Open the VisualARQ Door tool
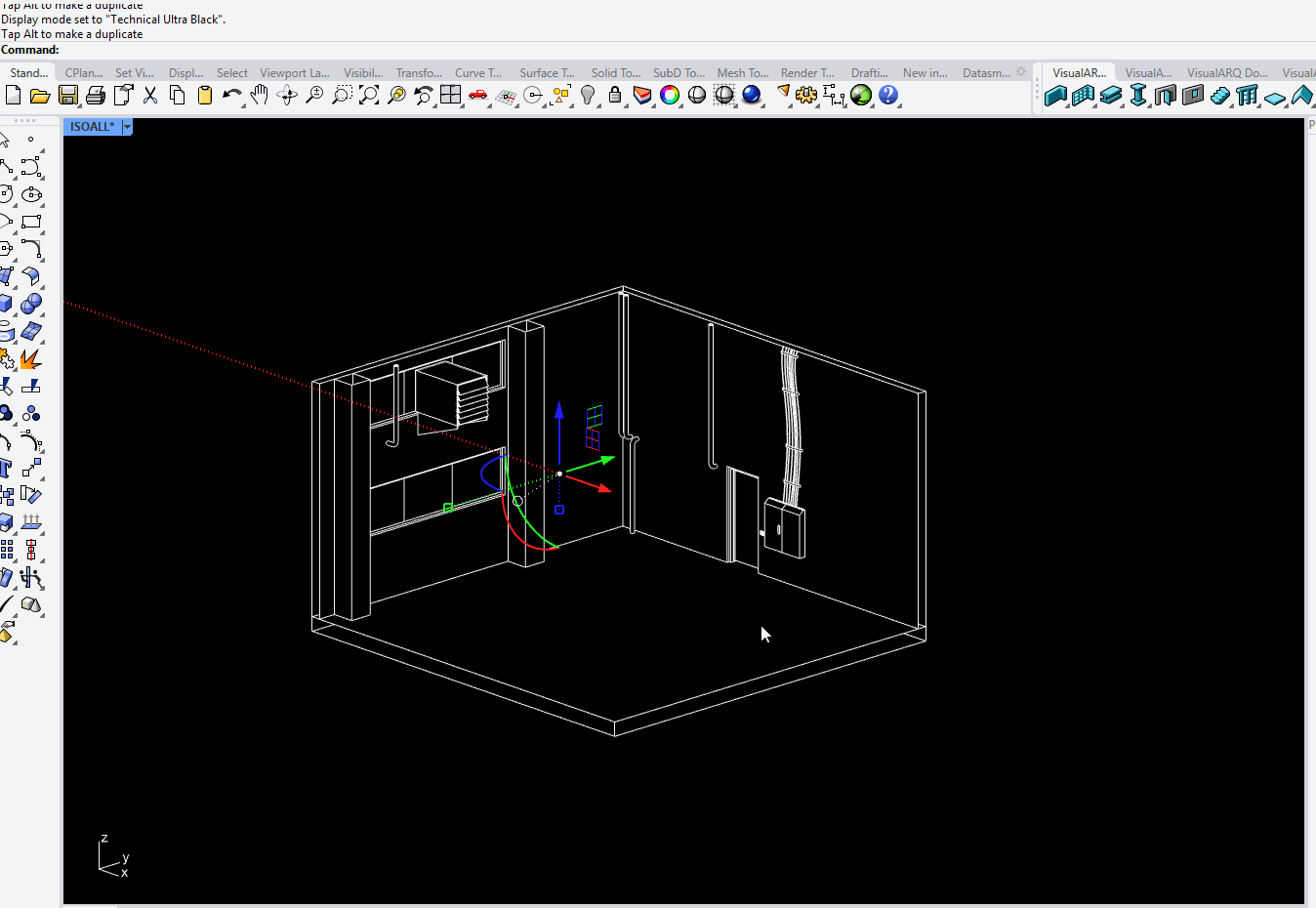 tap(1165, 96)
